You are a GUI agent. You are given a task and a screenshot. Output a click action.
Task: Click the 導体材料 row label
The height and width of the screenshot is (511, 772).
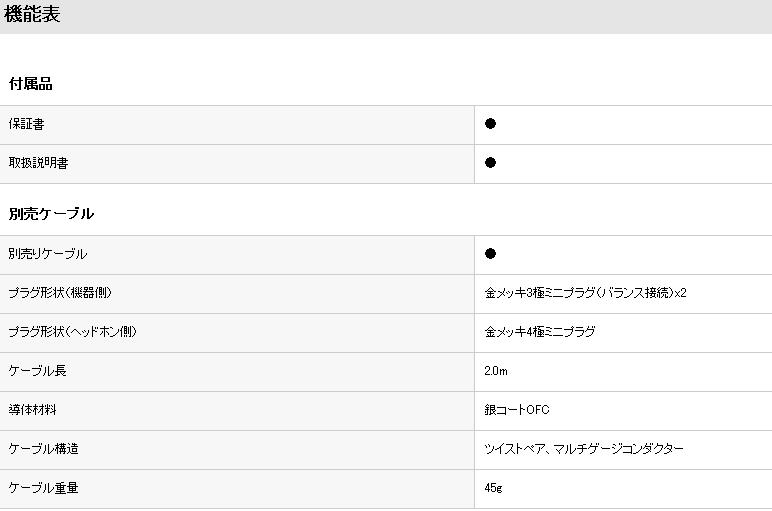[32, 410]
